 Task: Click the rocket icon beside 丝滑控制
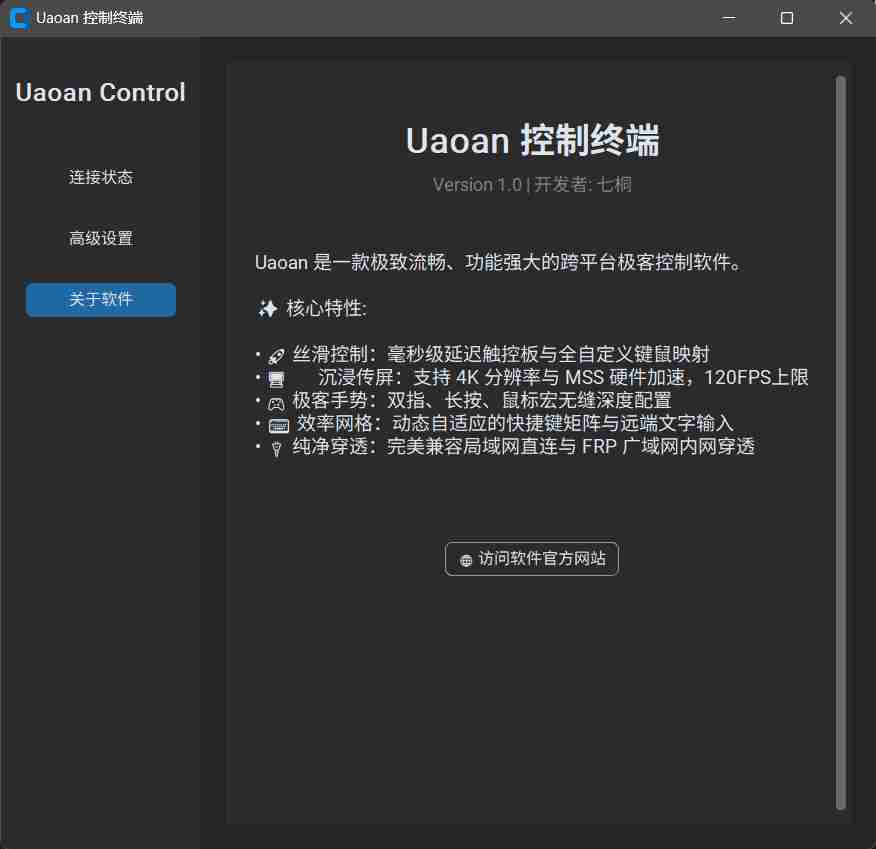coord(277,354)
